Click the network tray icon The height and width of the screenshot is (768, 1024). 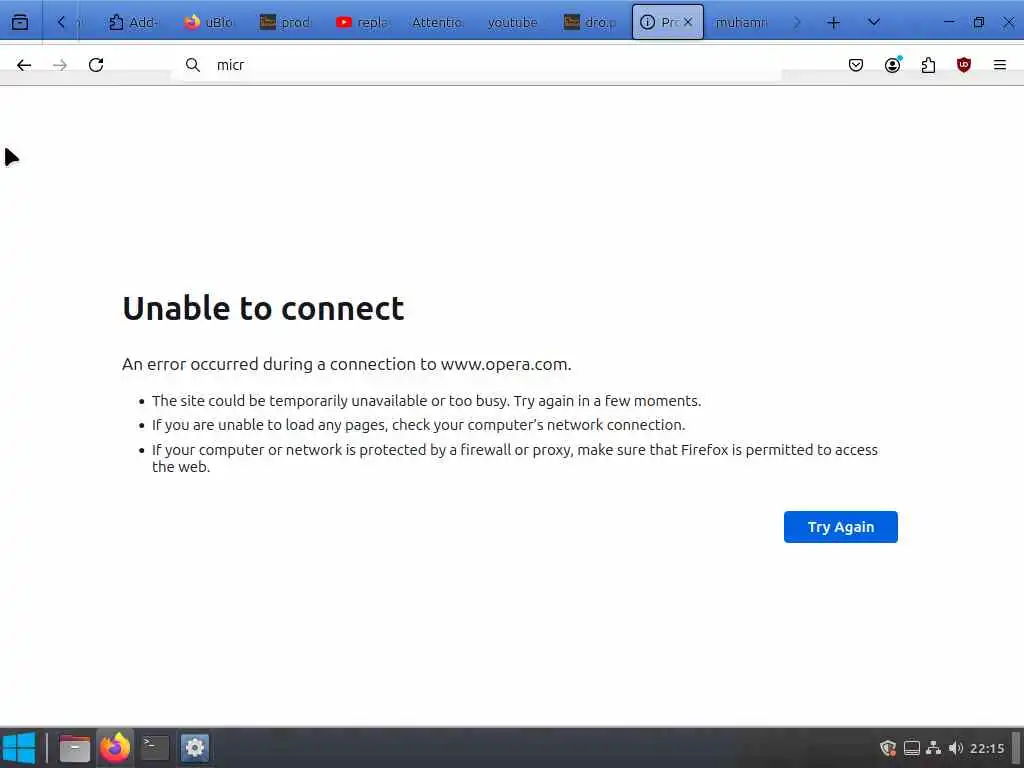(934, 748)
